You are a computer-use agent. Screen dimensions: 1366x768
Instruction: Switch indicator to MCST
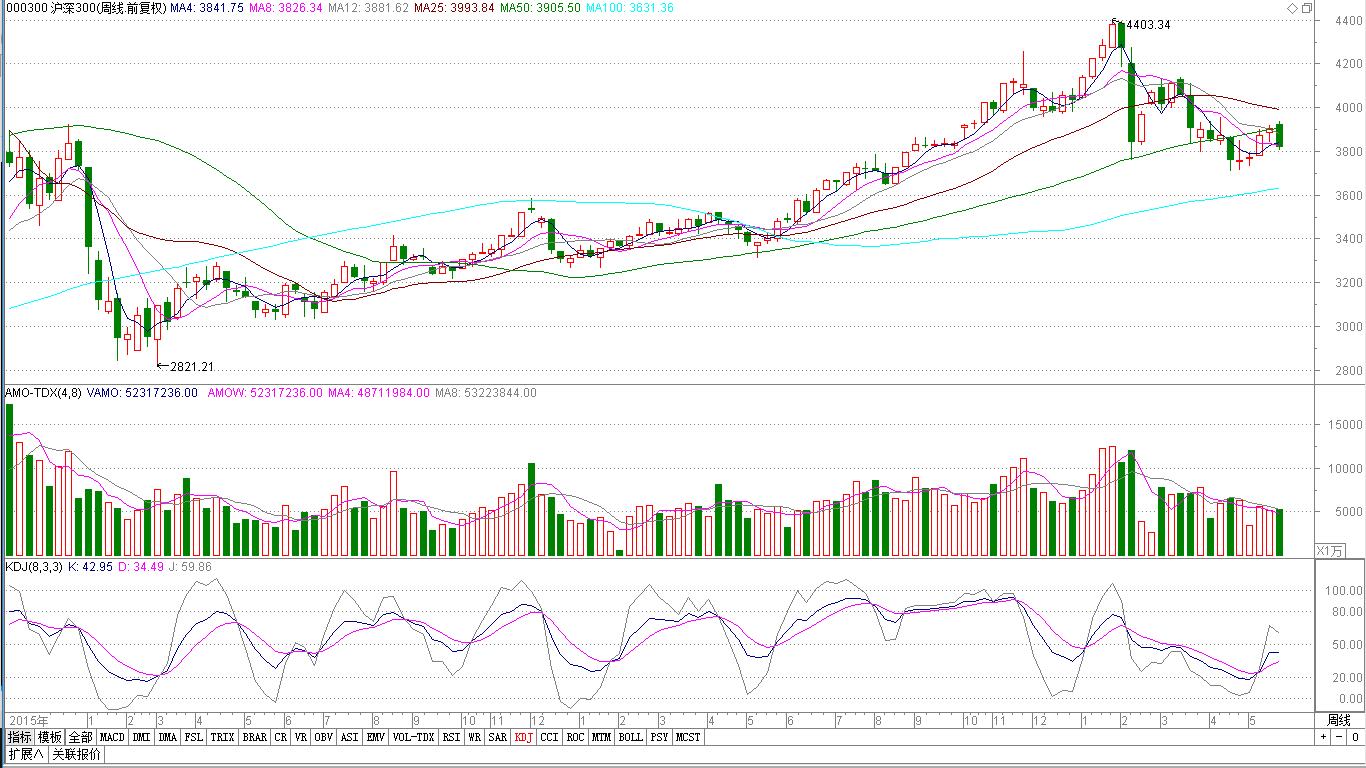click(x=688, y=737)
